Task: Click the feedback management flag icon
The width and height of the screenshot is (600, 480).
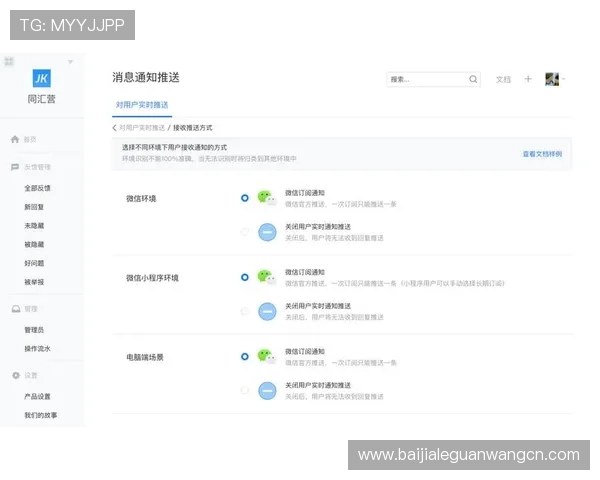Action: [15, 167]
